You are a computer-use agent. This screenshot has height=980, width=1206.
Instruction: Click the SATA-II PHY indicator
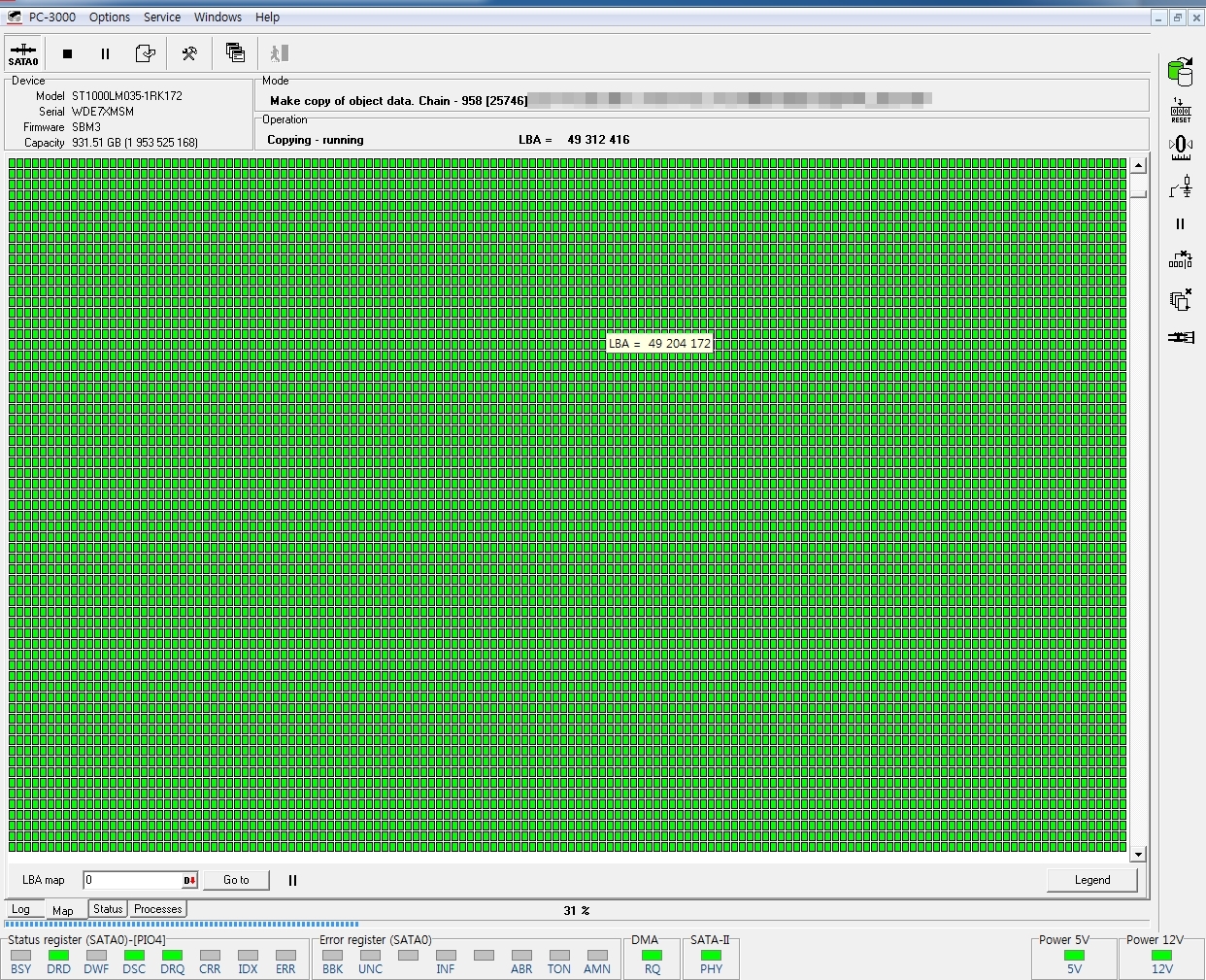[711, 956]
